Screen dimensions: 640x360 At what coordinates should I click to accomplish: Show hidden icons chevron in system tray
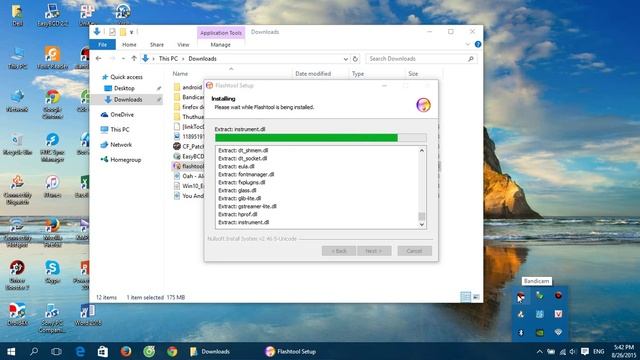click(x=539, y=351)
